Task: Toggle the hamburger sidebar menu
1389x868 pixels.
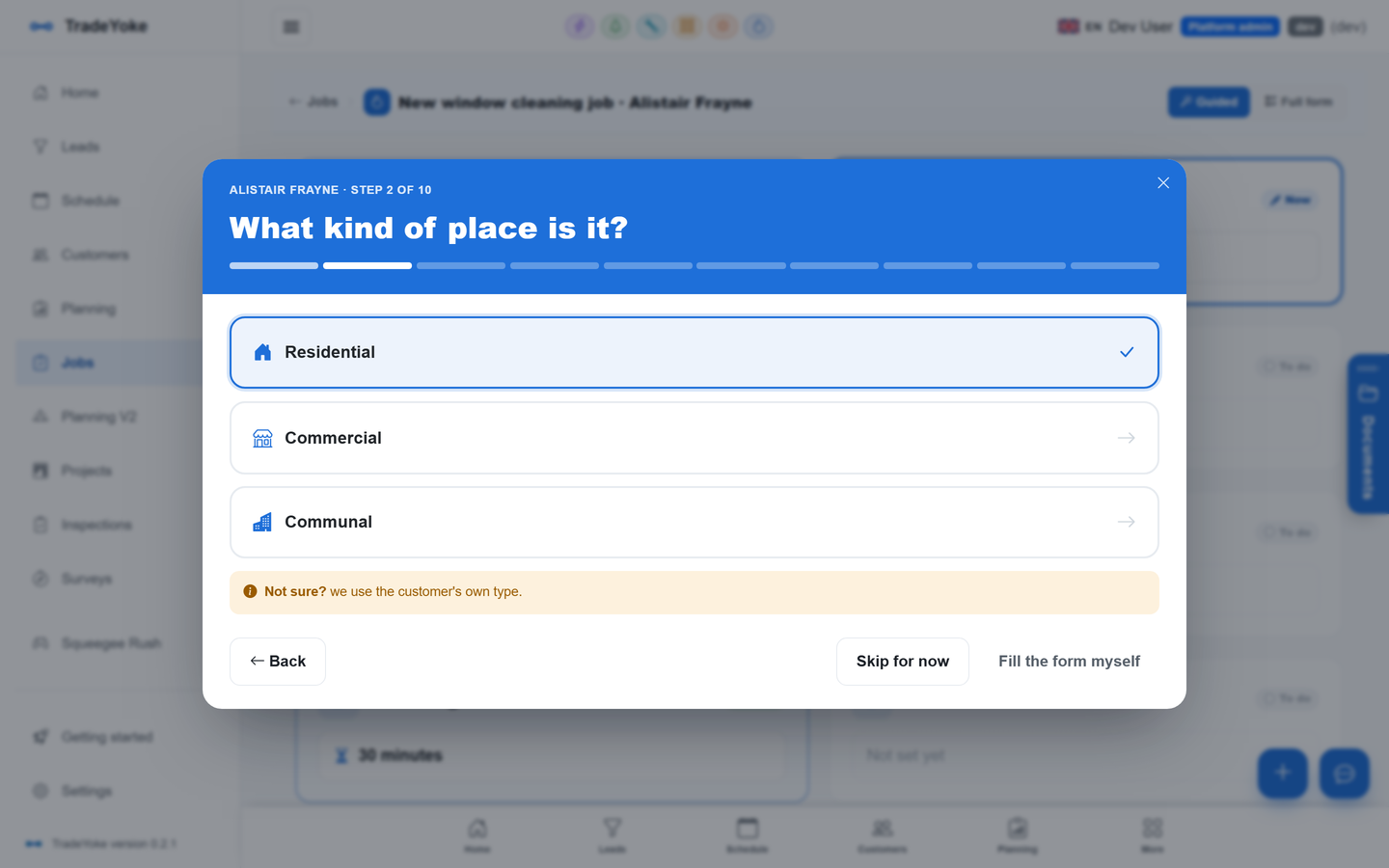Action: coord(290,27)
